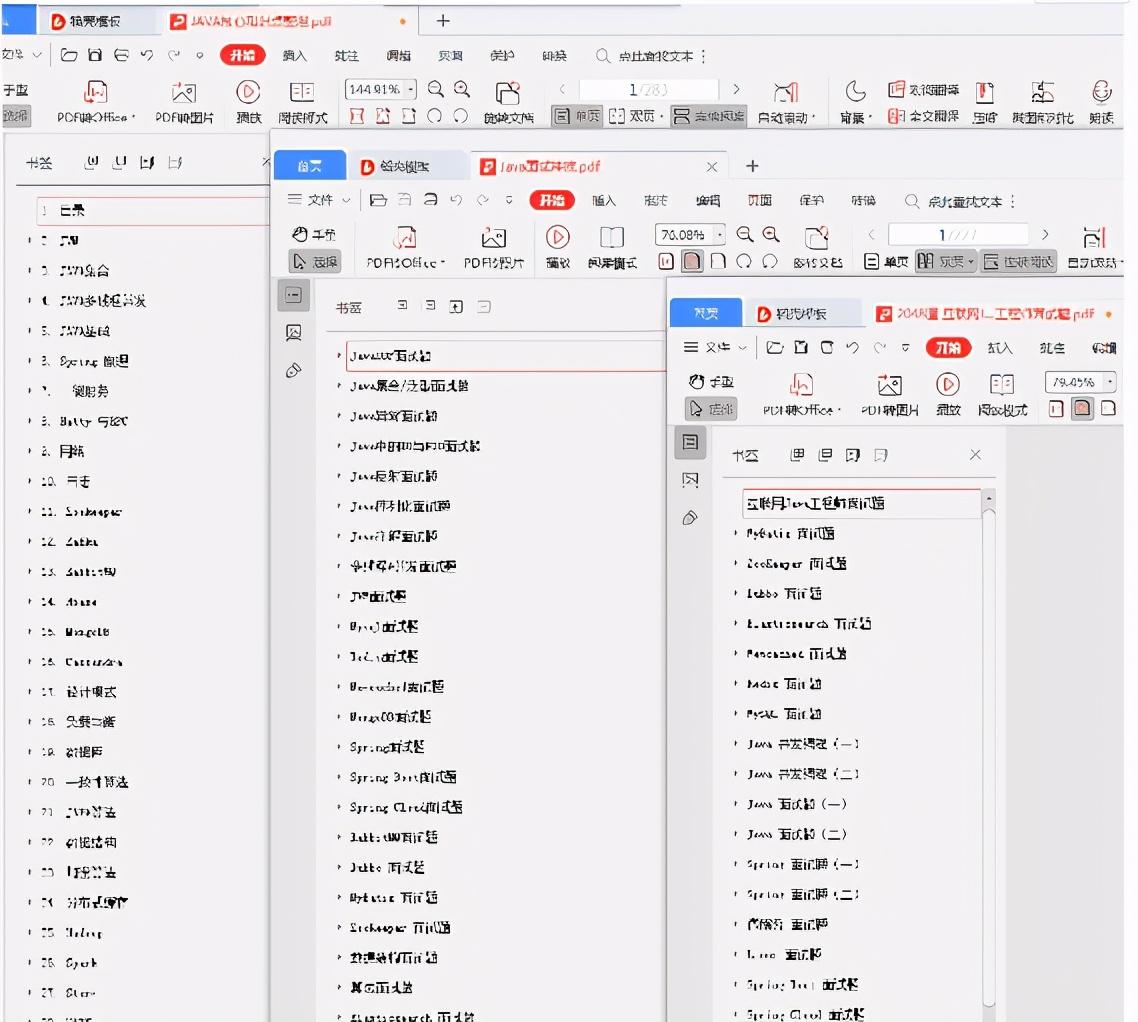1138x1022 pixels.
Task: Expand Java异常面试题 bookmark in middle window
Action: (339, 416)
